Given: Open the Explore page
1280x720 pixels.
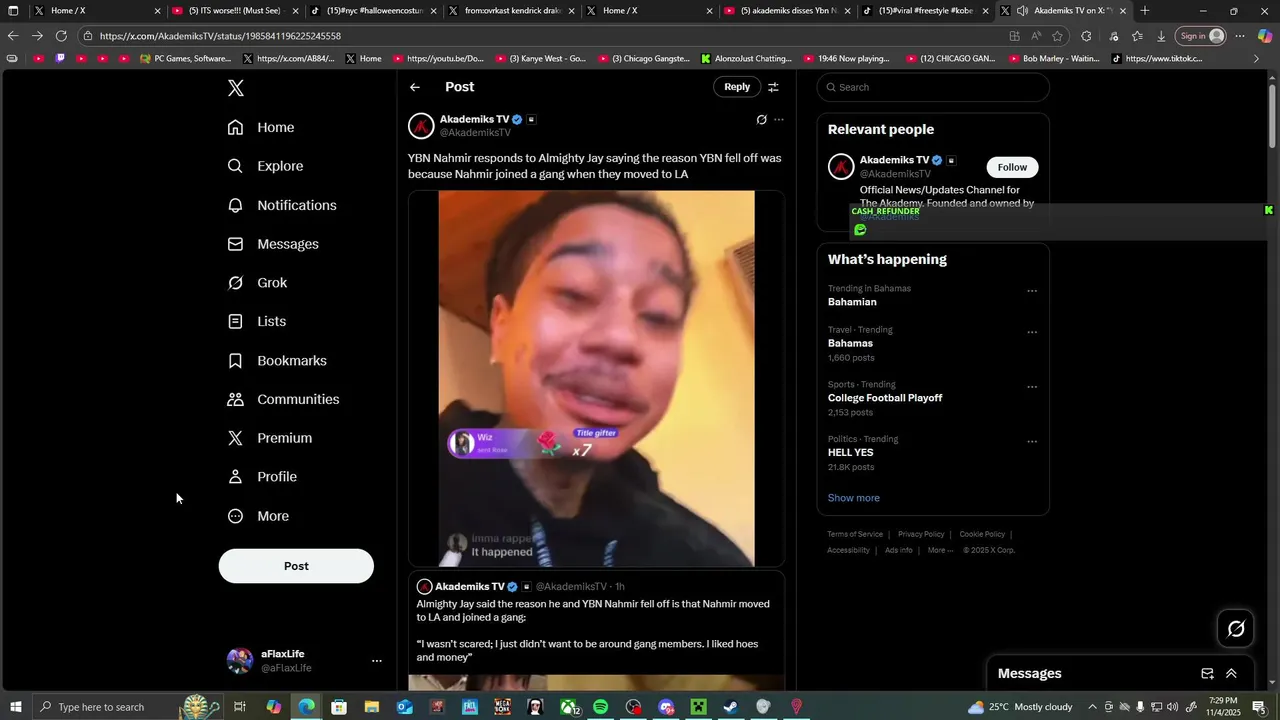Looking at the screenshot, I should coord(265,166).
